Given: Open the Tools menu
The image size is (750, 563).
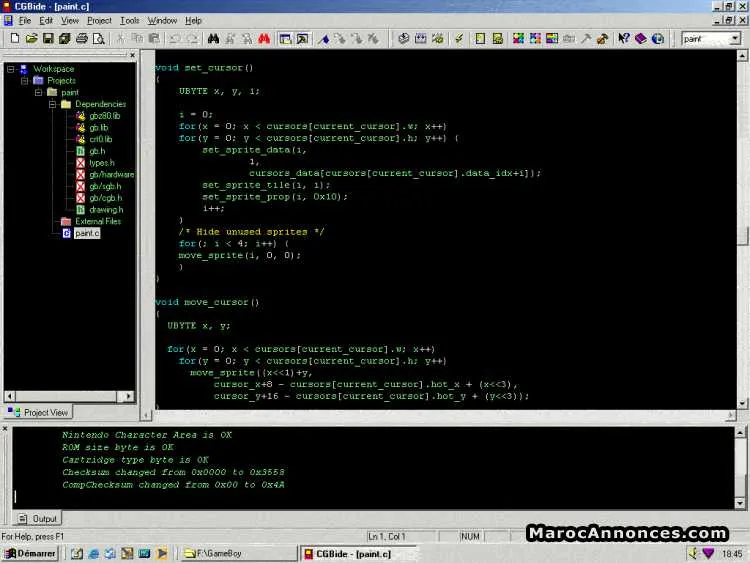Looking at the screenshot, I should (130, 21).
